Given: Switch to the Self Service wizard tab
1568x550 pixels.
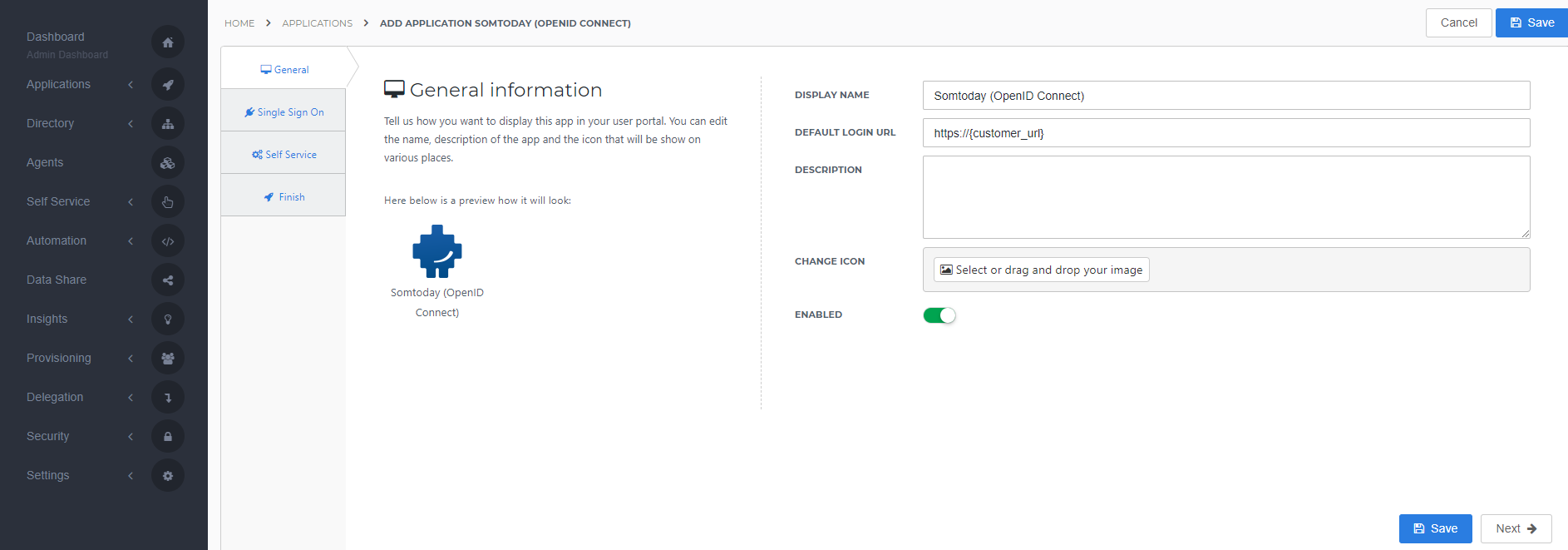Looking at the screenshot, I should 284,154.
